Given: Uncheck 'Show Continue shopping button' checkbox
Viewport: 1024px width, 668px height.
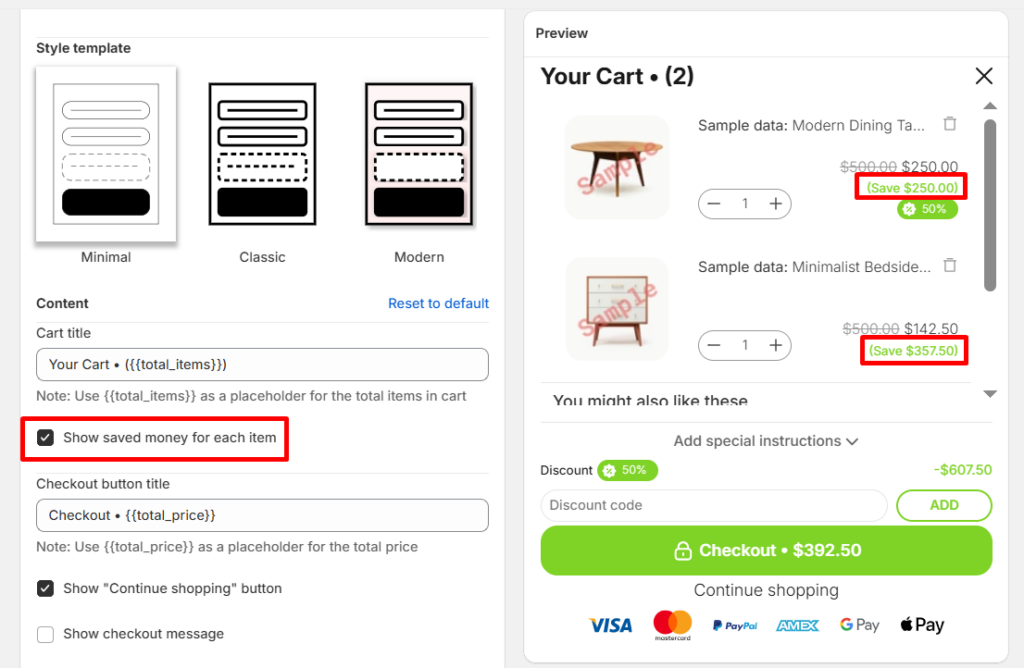Looking at the screenshot, I should click(45, 588).
